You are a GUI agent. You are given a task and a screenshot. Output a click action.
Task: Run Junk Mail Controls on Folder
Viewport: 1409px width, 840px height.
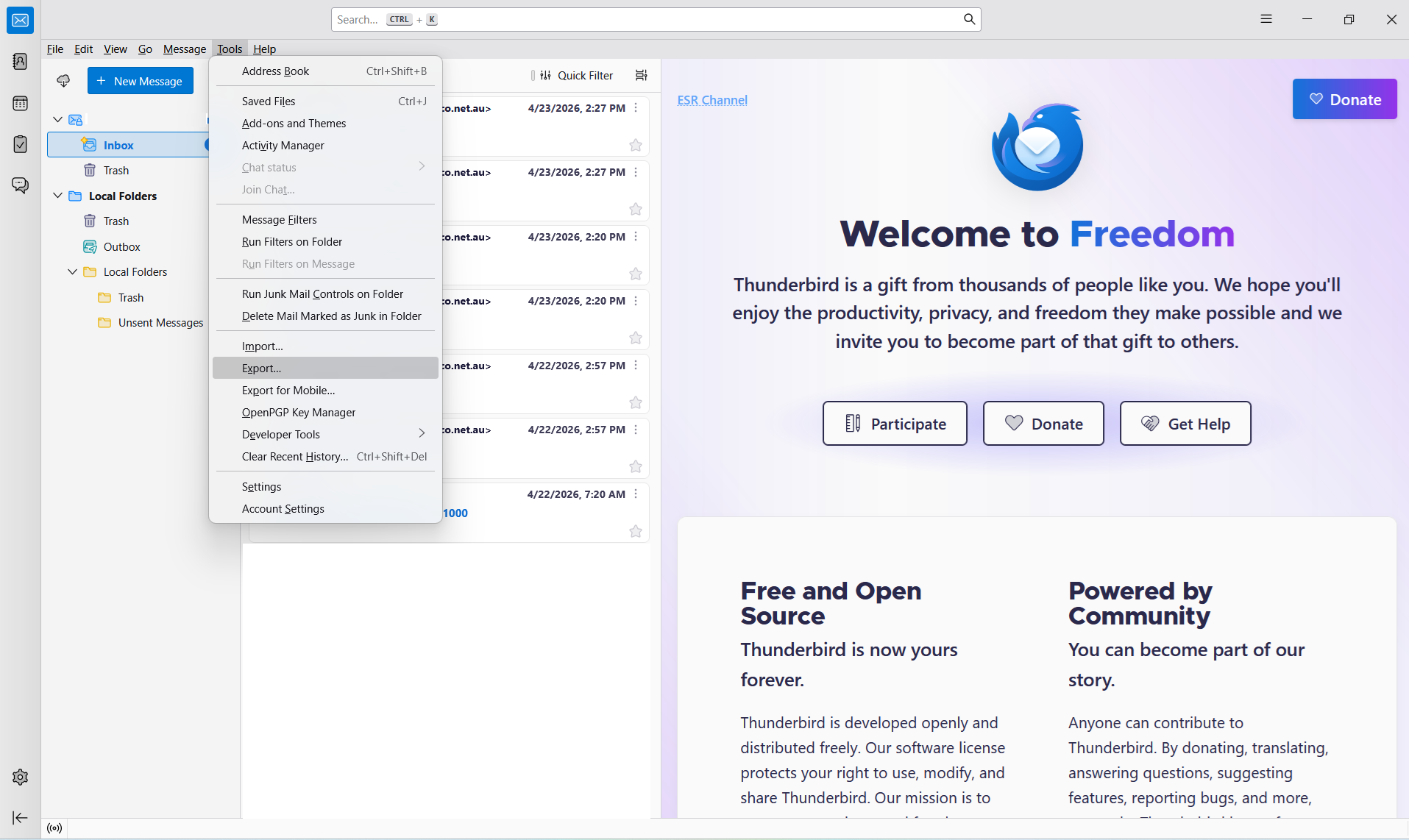(x=325, y=293)
